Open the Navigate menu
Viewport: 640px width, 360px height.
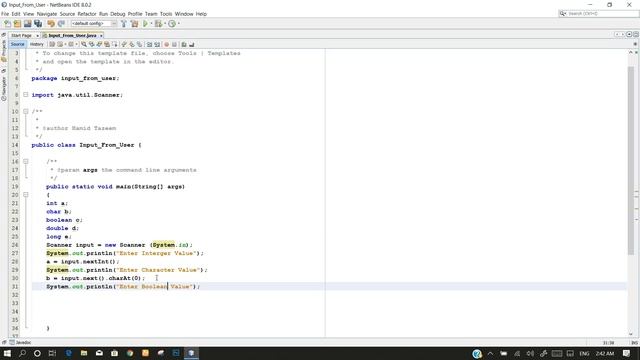point(47,14)
